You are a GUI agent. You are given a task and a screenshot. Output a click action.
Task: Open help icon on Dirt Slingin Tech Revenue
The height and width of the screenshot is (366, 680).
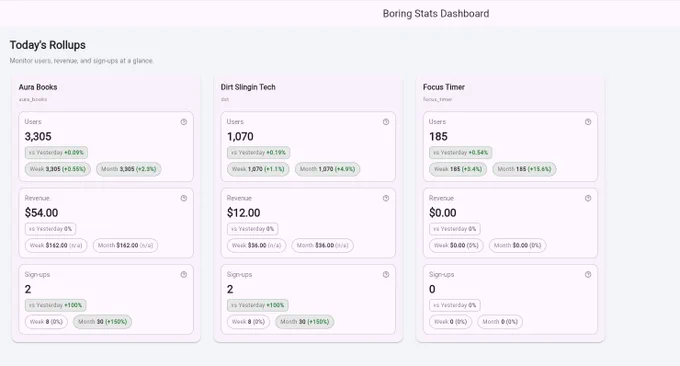coord(386,198)
